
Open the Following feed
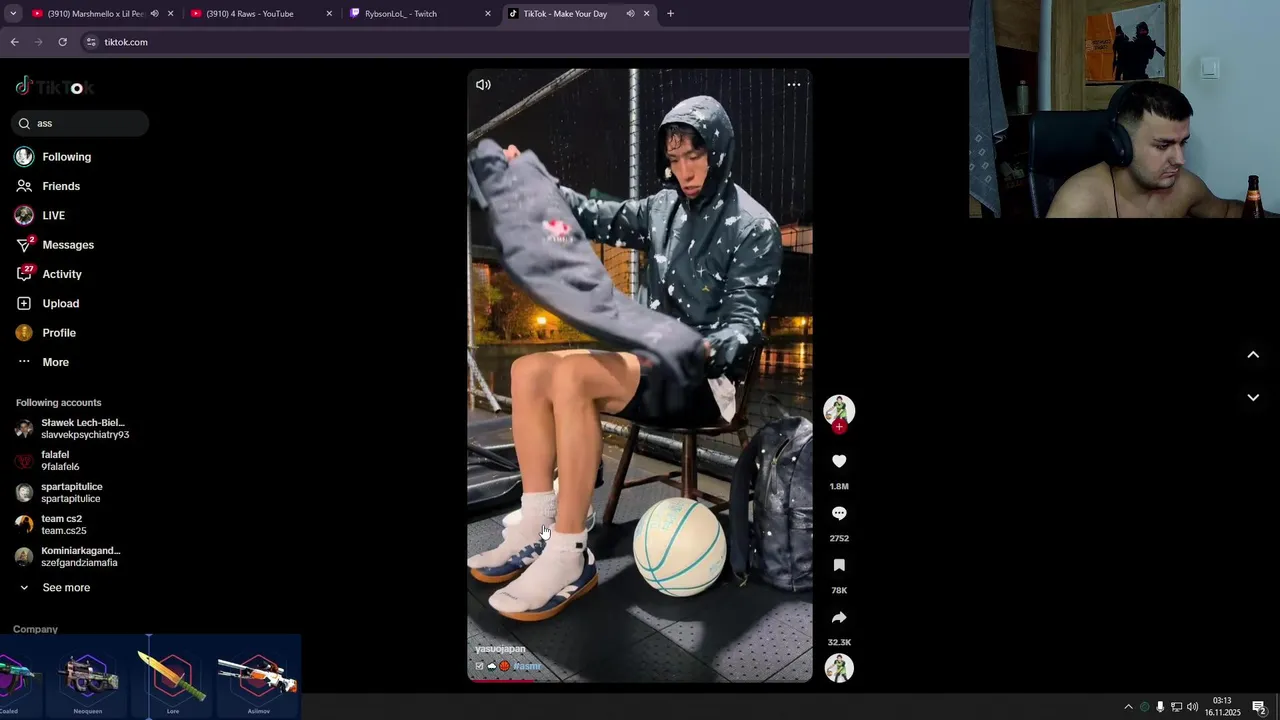pos(66,157)
